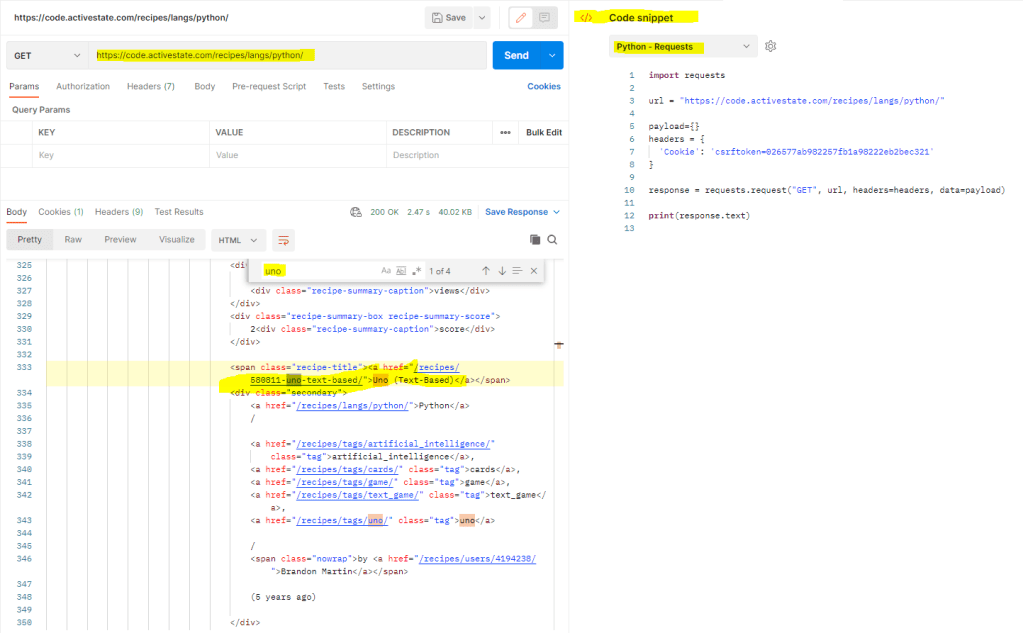This screenshot has width=1023, height=633.
Task: Click the Cookies link
Action: point(544,87)
